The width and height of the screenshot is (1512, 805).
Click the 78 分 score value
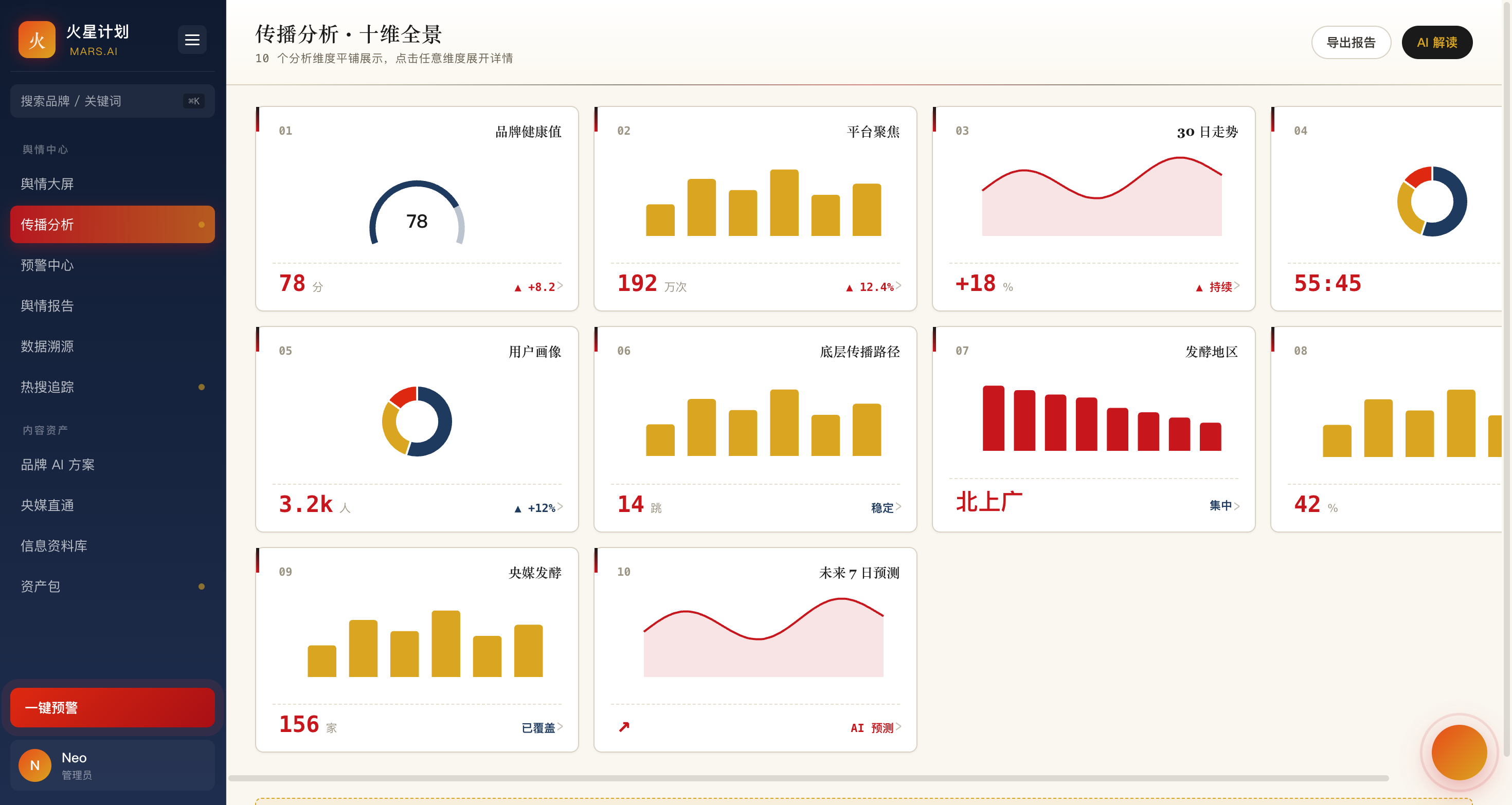(300, 283)
